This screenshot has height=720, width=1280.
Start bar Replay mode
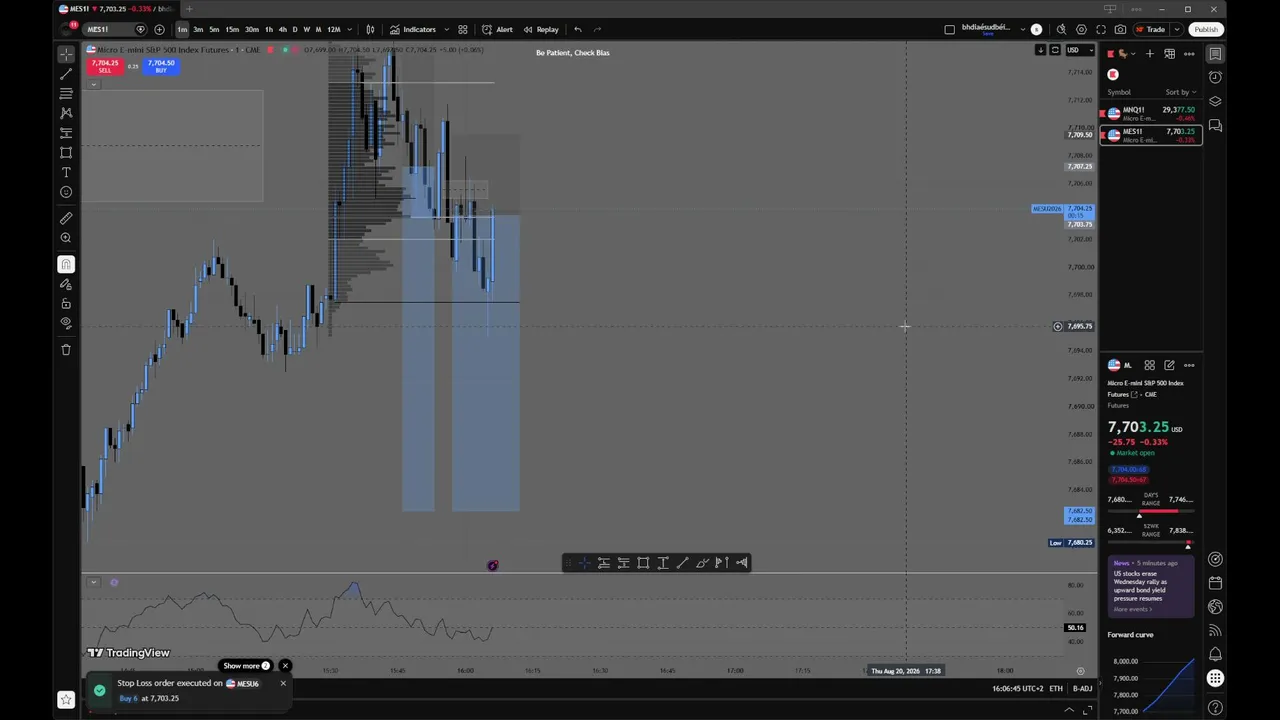coord(541,29)
